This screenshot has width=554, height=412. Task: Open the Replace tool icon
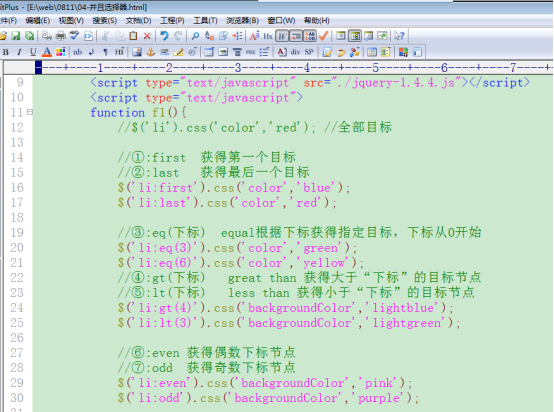209,36
